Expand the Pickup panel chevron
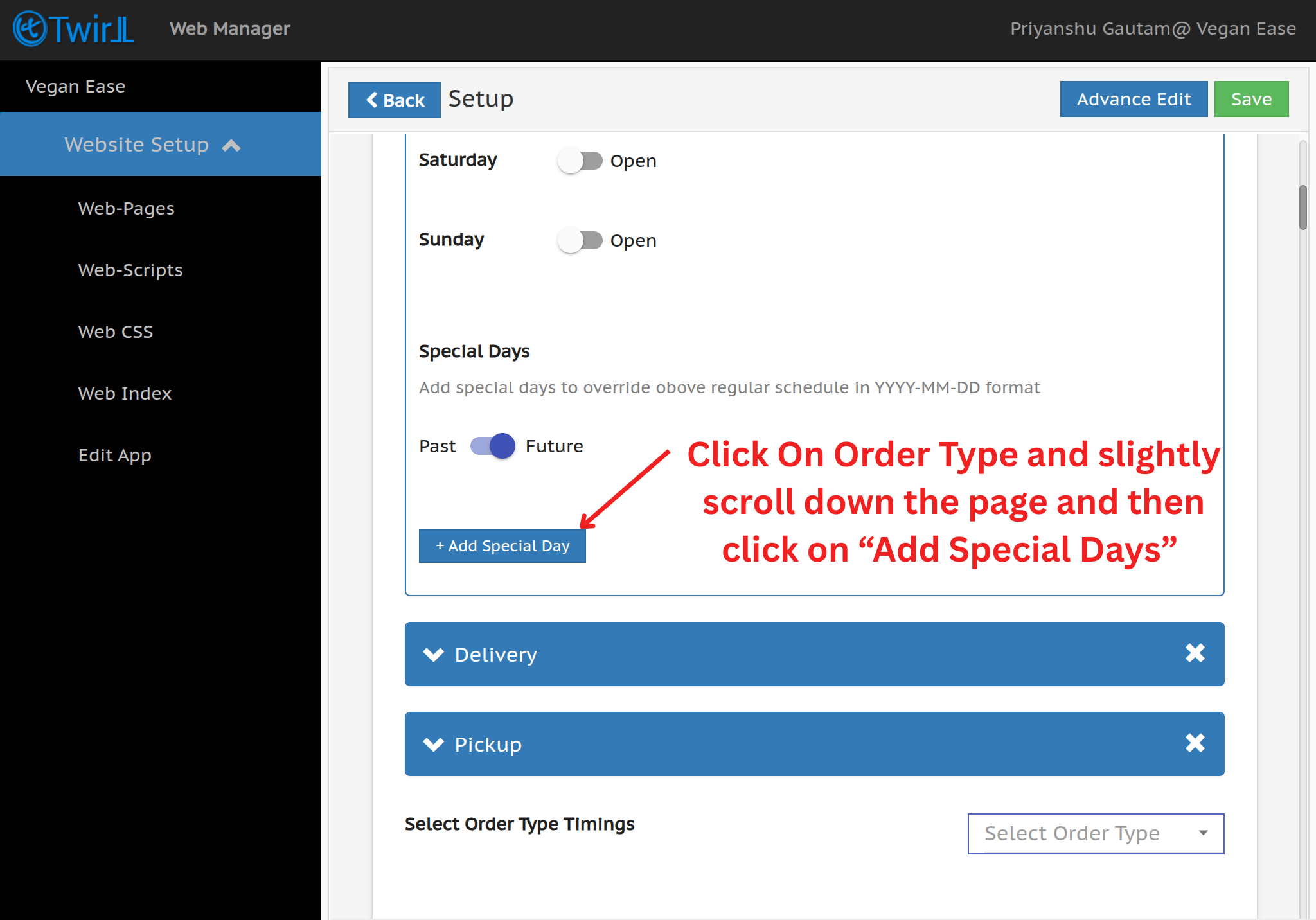 434,745
